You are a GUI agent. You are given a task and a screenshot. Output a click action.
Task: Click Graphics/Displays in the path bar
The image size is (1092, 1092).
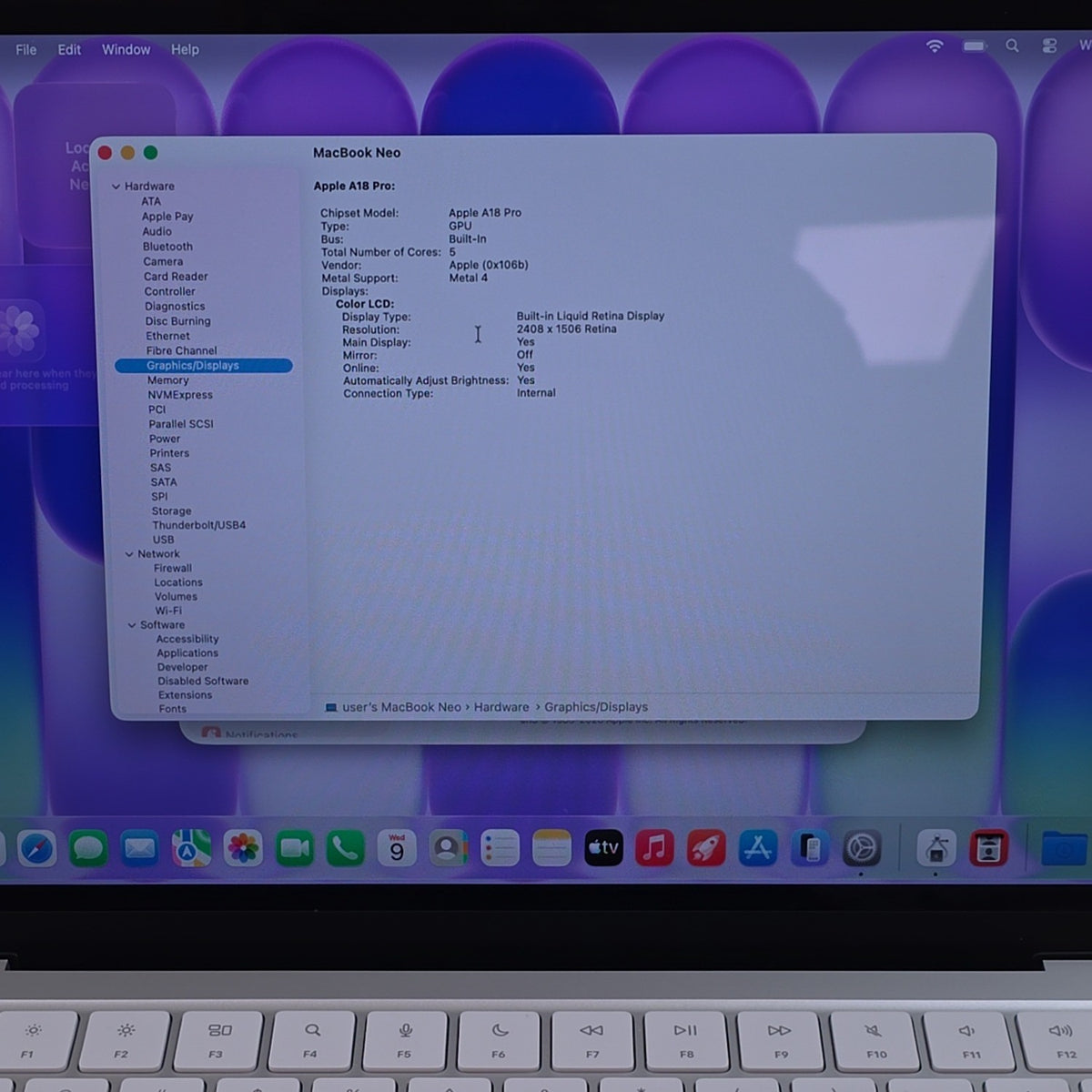(x=596, y=707)
